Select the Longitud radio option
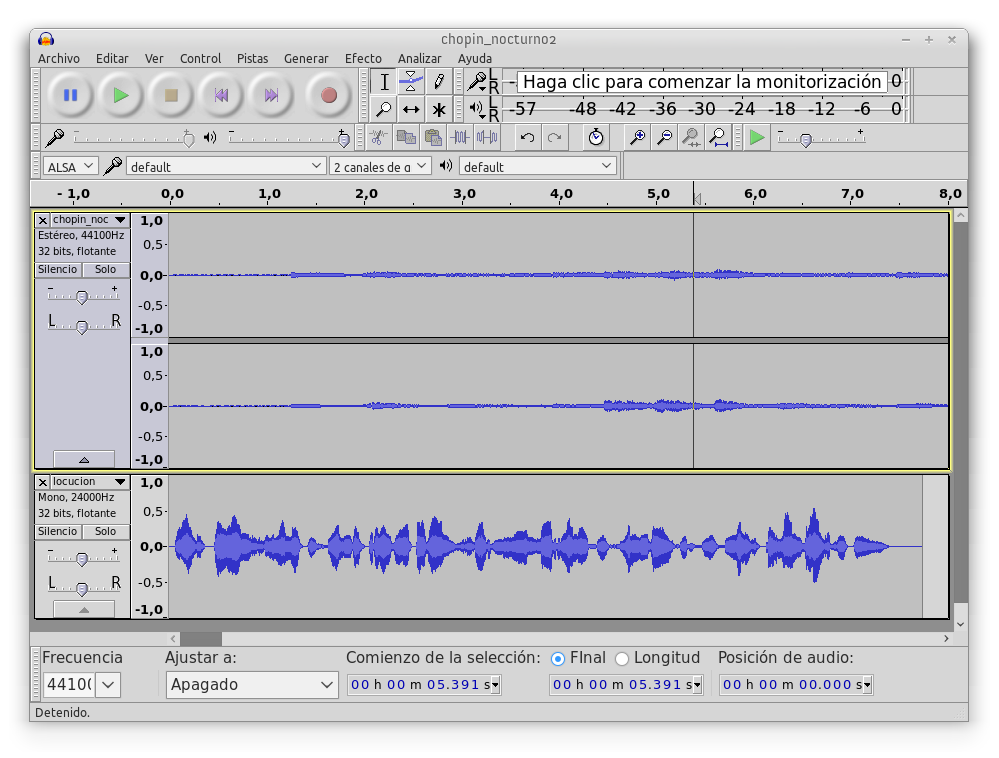 click(x=622, y=659)
